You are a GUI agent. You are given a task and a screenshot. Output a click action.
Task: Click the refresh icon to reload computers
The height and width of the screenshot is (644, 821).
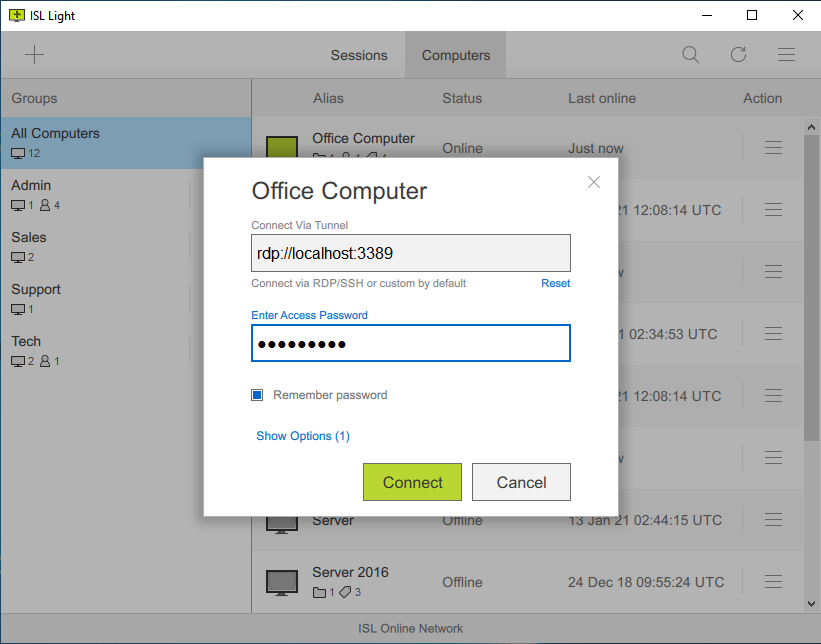click(x=739, y=54)
